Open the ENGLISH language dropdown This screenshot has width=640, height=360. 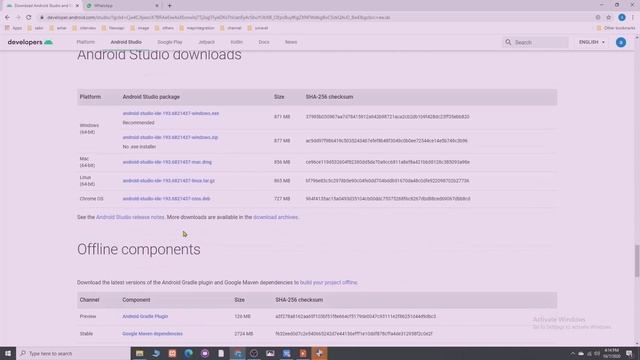click(592, 42)
